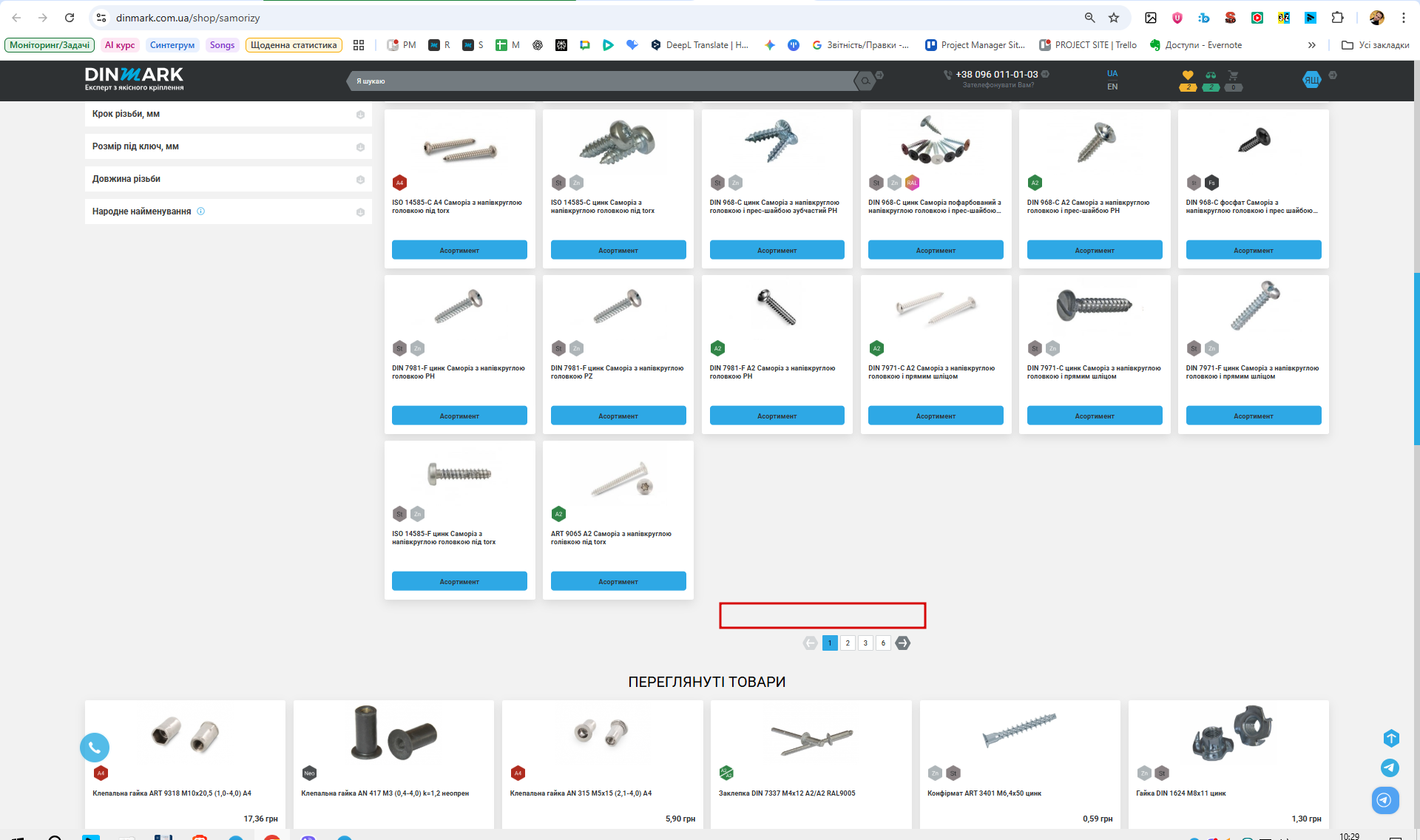The image size is (1420, 840).
Task: Open the Усі закладки folder
Action: click(x=1376, y=45)
